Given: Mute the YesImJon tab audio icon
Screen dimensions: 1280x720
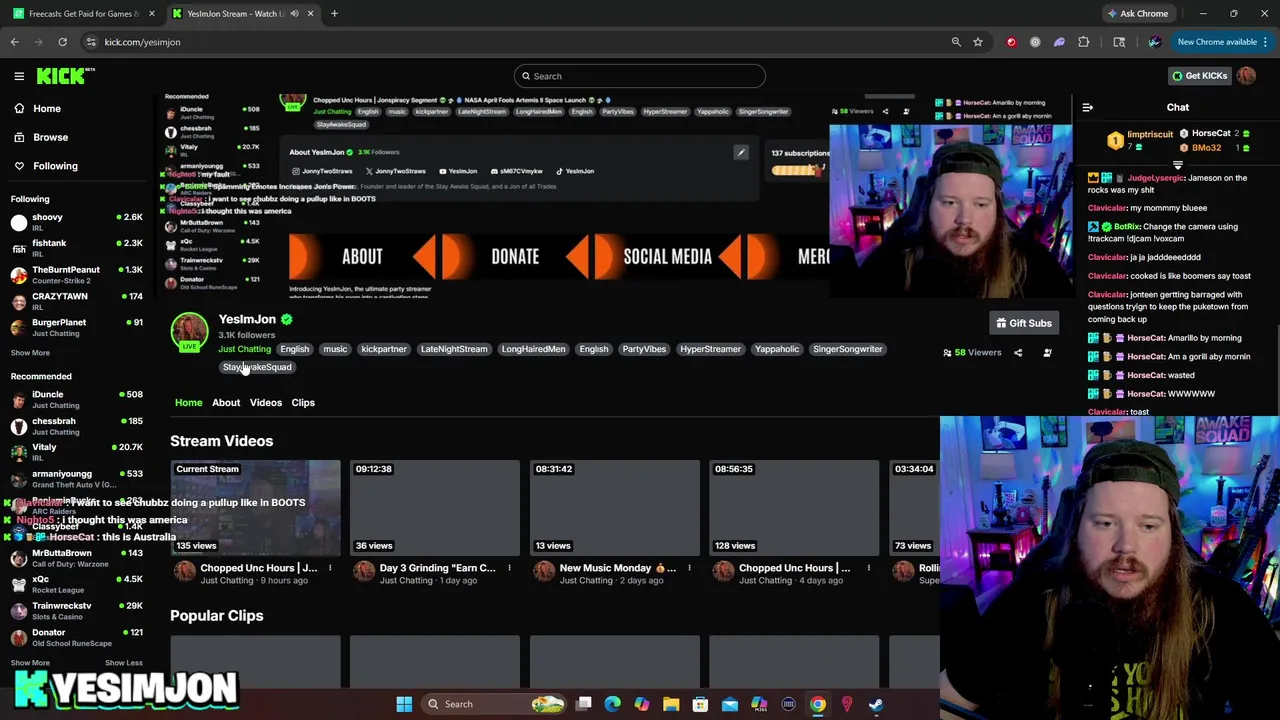Looking at the screenshot, I should click(x=294, y=14).
